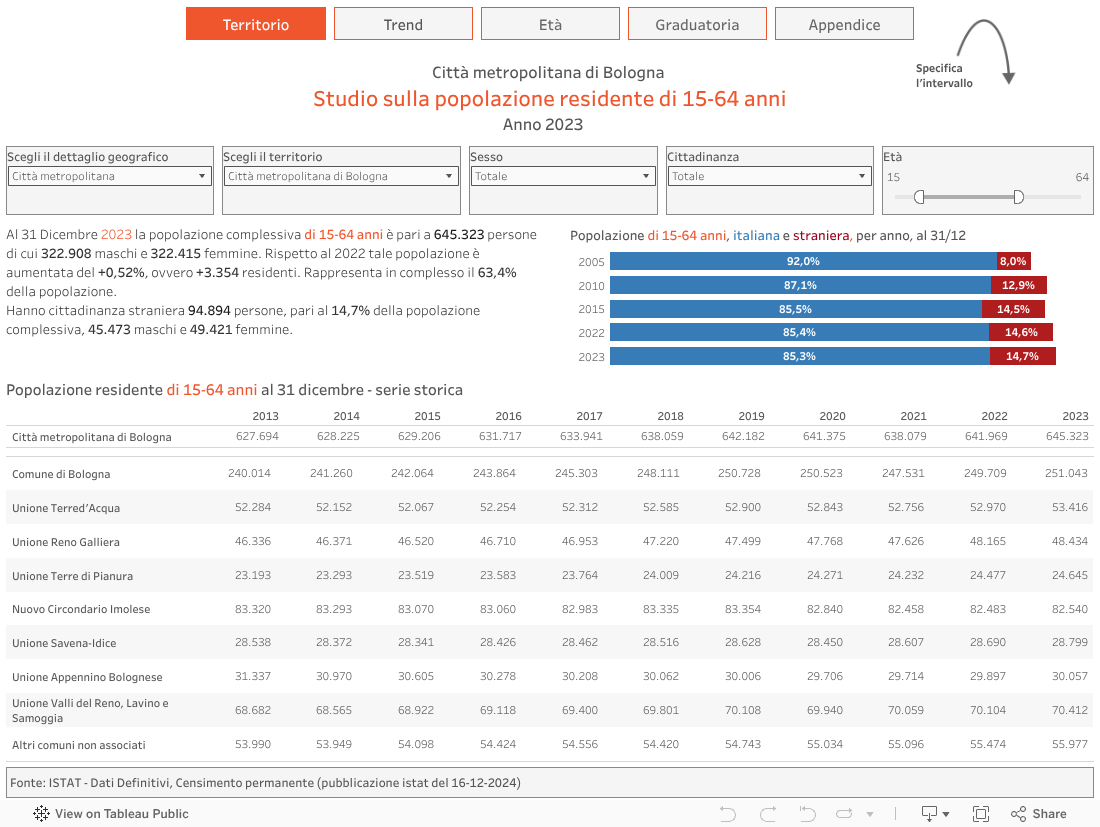1100x827 pixels.
Task: Open the Download menu icon
Action: 935,814
